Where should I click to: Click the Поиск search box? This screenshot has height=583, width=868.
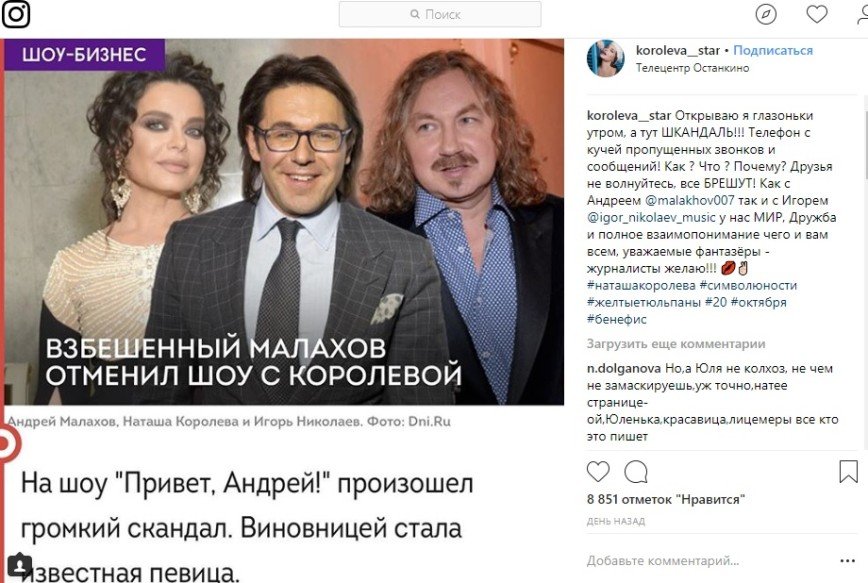(x=440, y=14)
